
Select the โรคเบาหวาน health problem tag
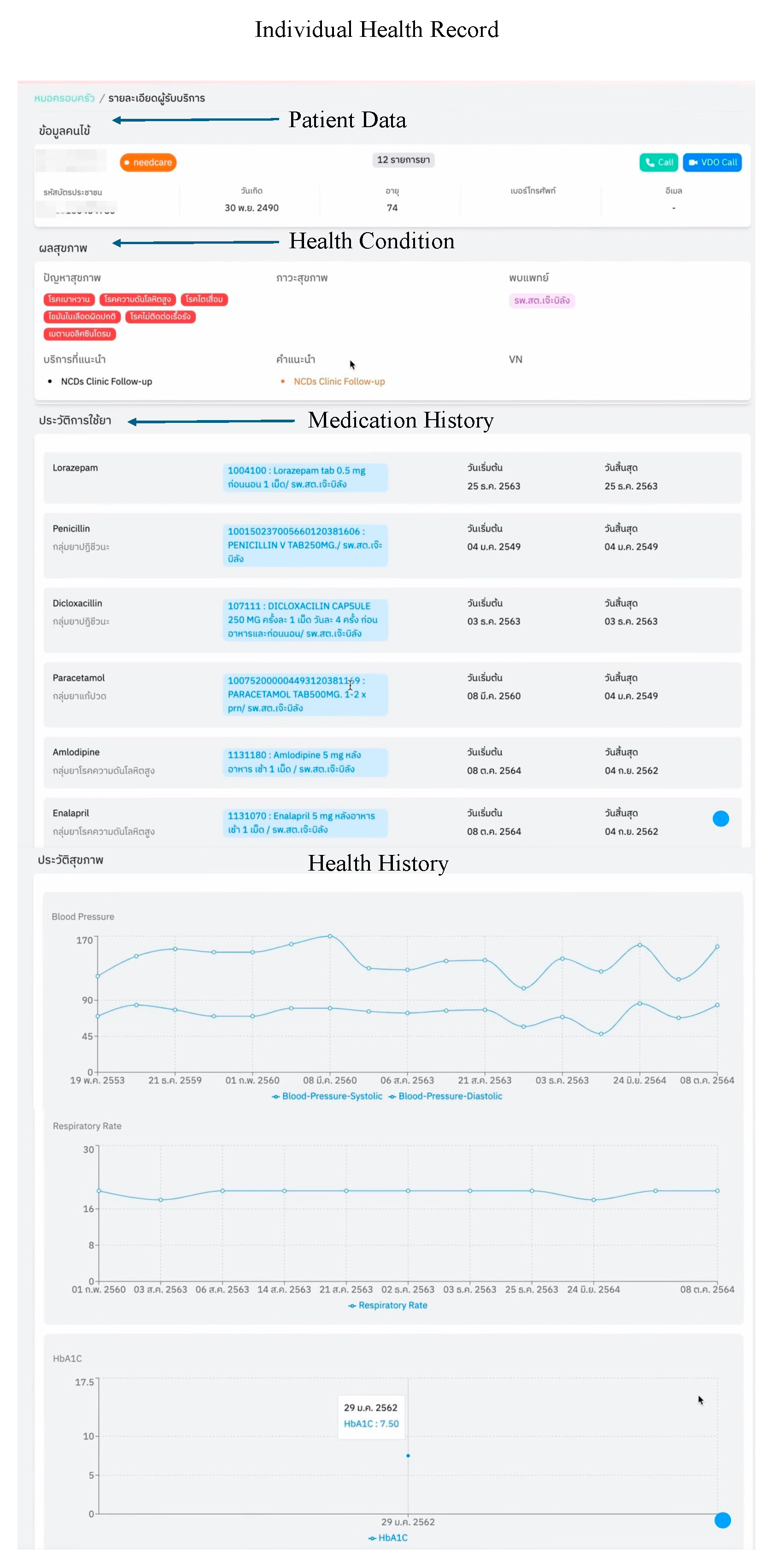(x=69, y=299)
